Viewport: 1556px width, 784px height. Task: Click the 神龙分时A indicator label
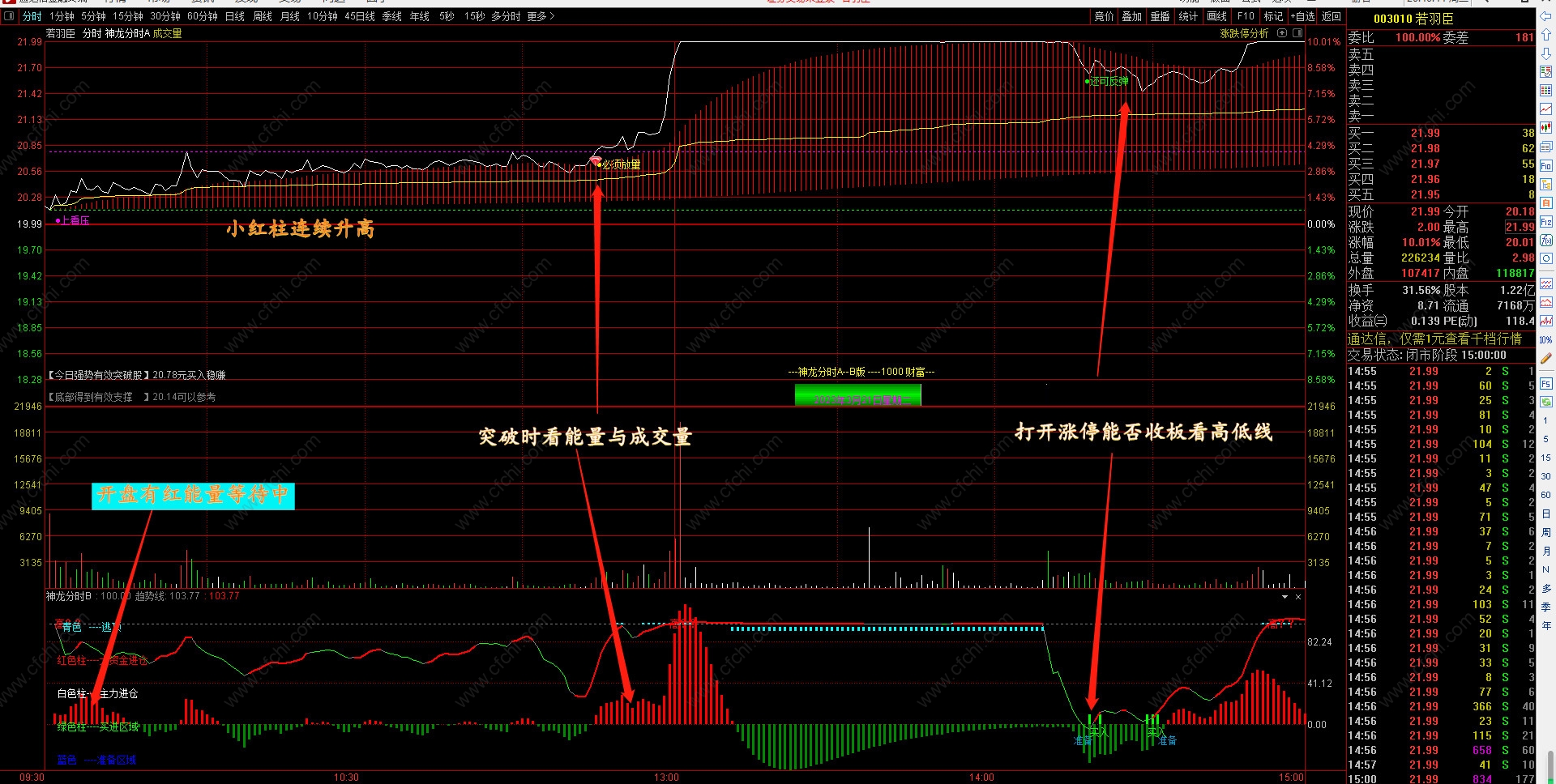pyautogui.click(x=127, y=33)
